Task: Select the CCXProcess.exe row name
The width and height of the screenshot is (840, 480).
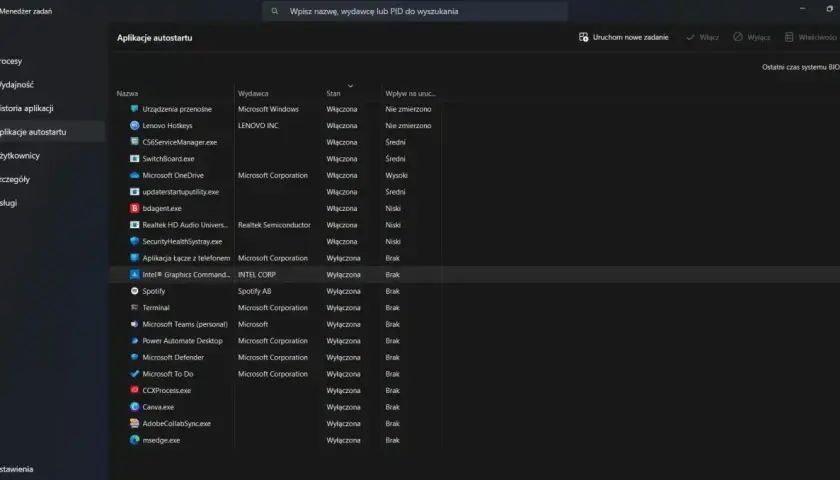Action: (167, 391)
